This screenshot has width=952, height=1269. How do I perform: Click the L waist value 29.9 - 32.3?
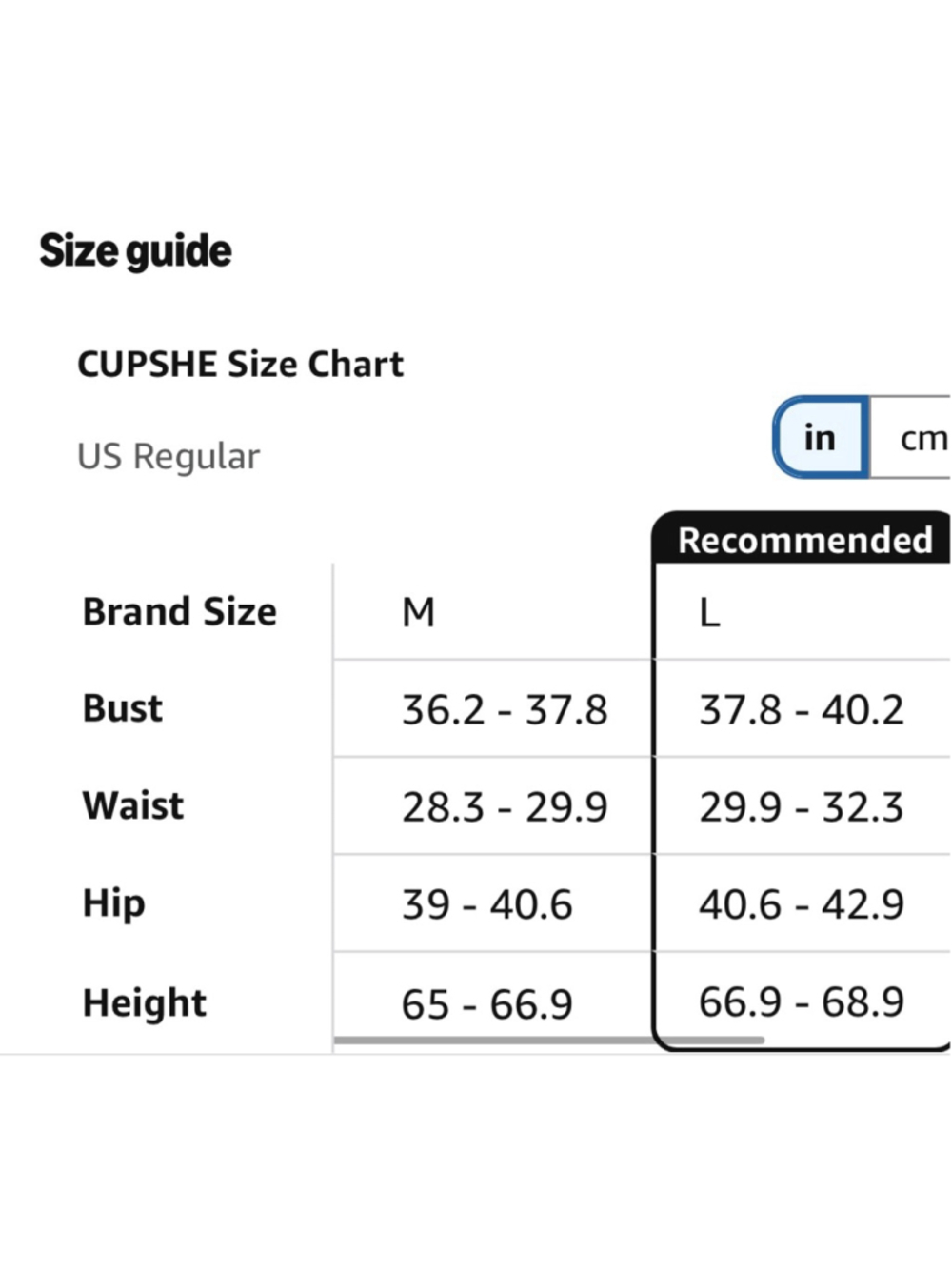click(801, 807)
